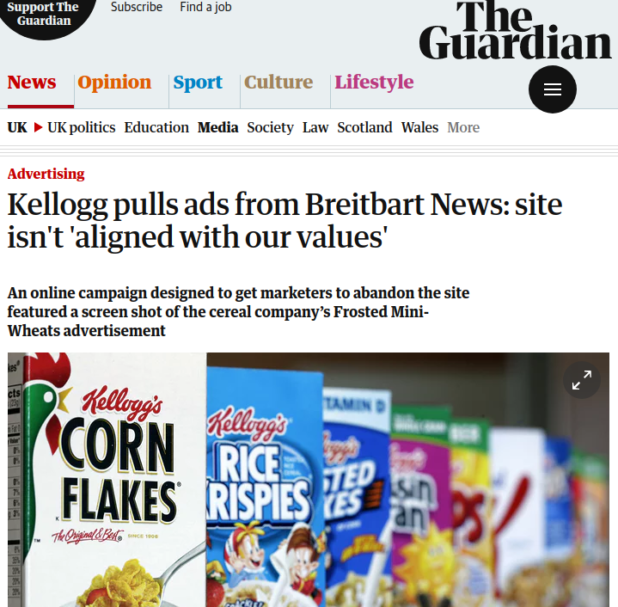618x607 pixels.
Task: Go to the Culture section
Action: point(278,82)
